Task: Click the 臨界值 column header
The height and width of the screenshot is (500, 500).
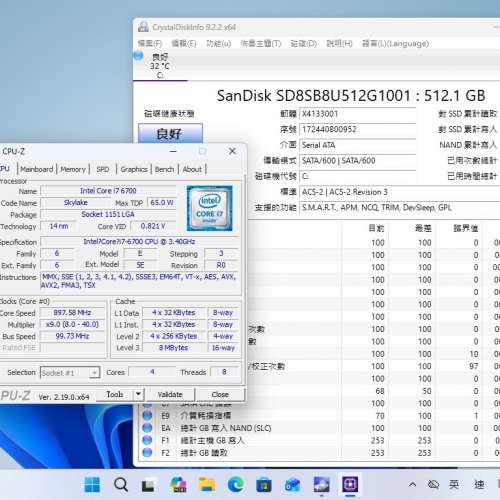Action: [466, 228]
